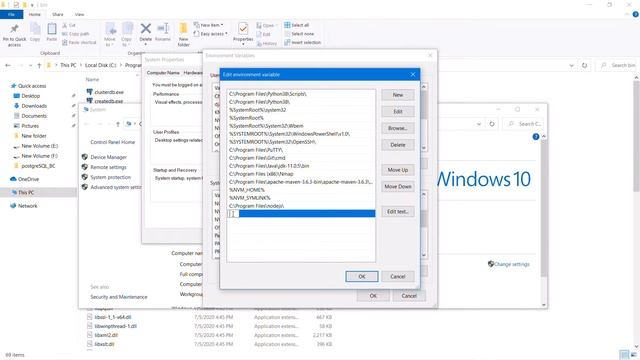640x360 pixels.
Task: Select the %NVM_HOME% entry
Action: click(301, 190)
